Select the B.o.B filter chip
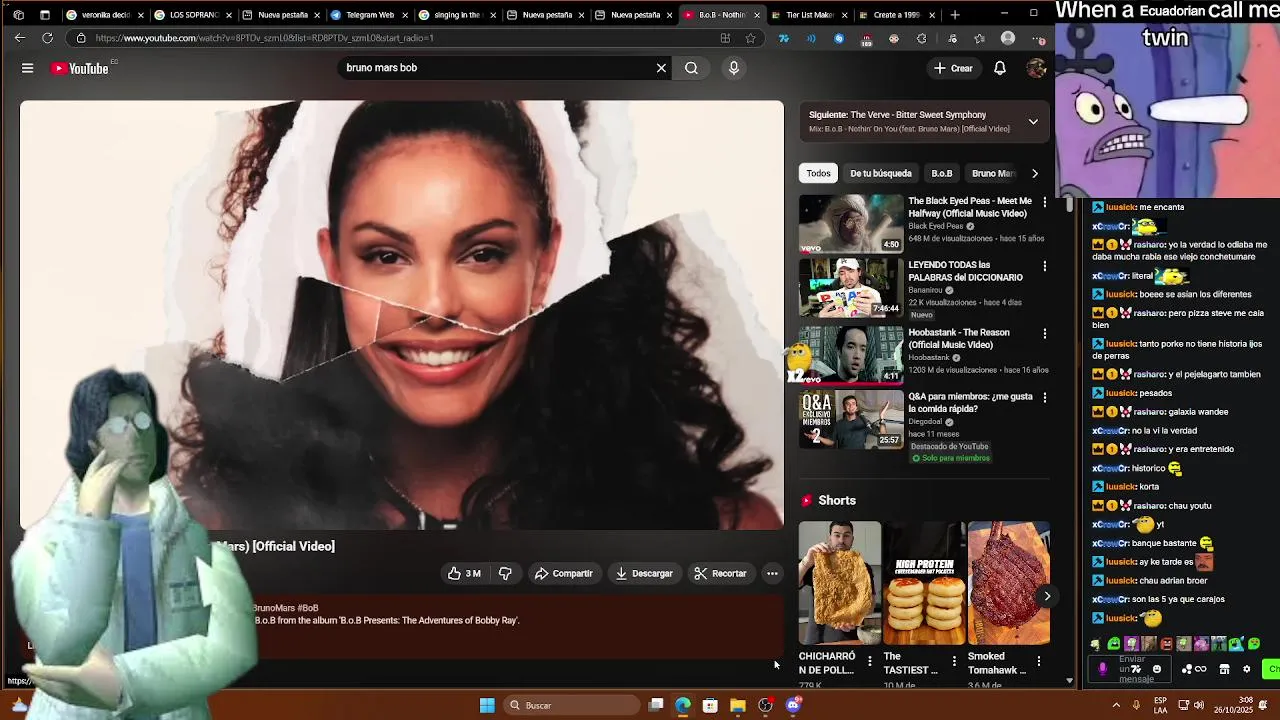 [x=942, y=173]
